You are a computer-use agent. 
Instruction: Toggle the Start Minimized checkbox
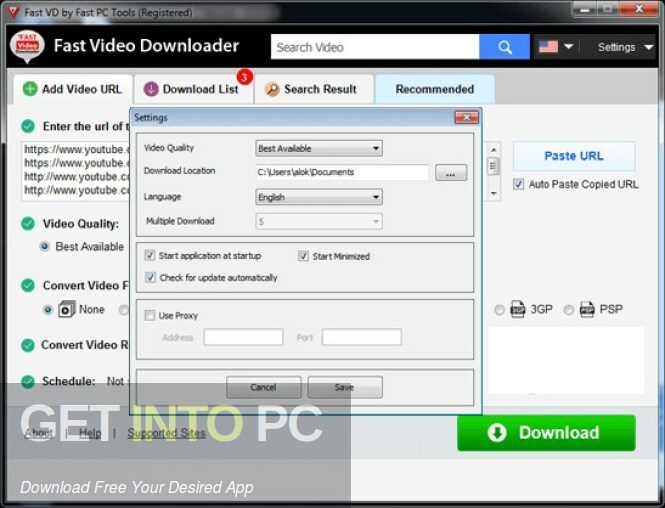tap(303, 256)
